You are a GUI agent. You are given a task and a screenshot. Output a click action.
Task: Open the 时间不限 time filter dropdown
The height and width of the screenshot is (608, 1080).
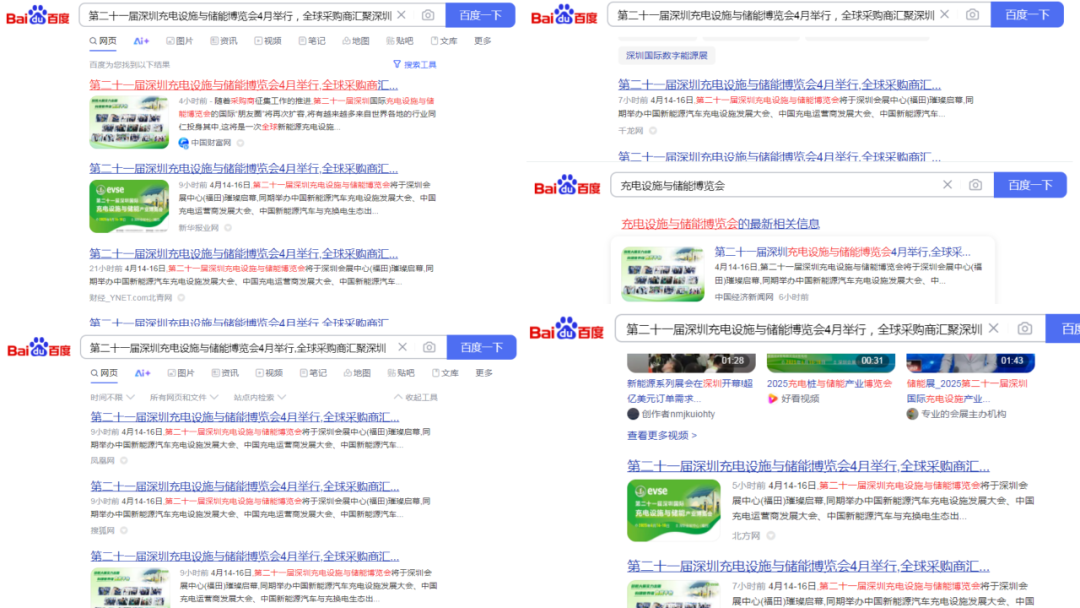click(x=110, y=397)
